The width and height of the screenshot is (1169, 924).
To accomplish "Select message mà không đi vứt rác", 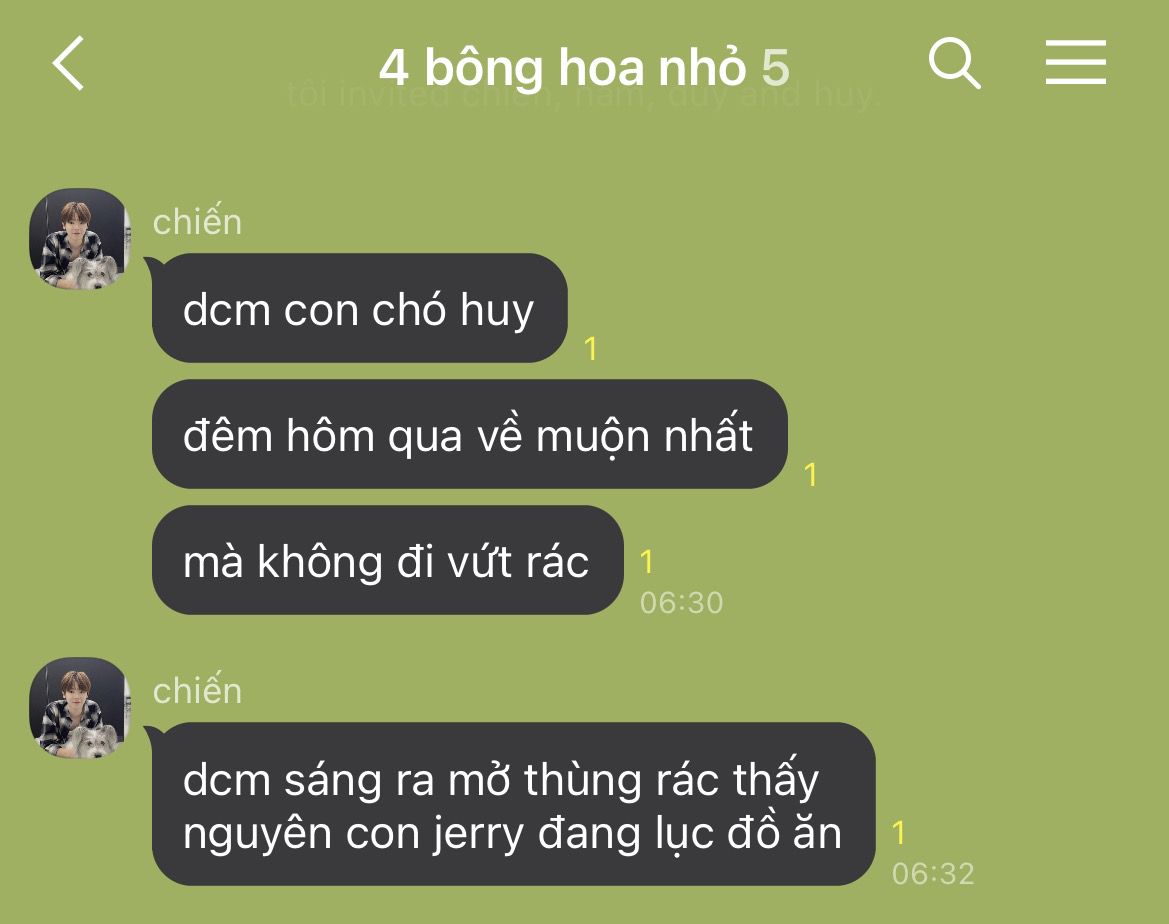I will pyautogui.click(x=388, y=560).
